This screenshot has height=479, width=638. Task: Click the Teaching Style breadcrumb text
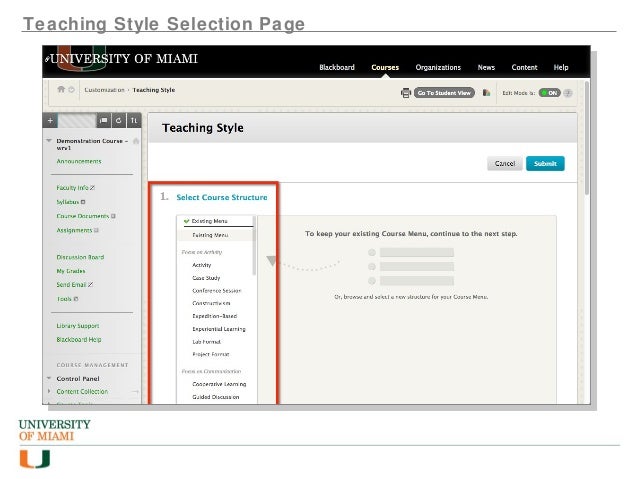[x=154, y=90]
